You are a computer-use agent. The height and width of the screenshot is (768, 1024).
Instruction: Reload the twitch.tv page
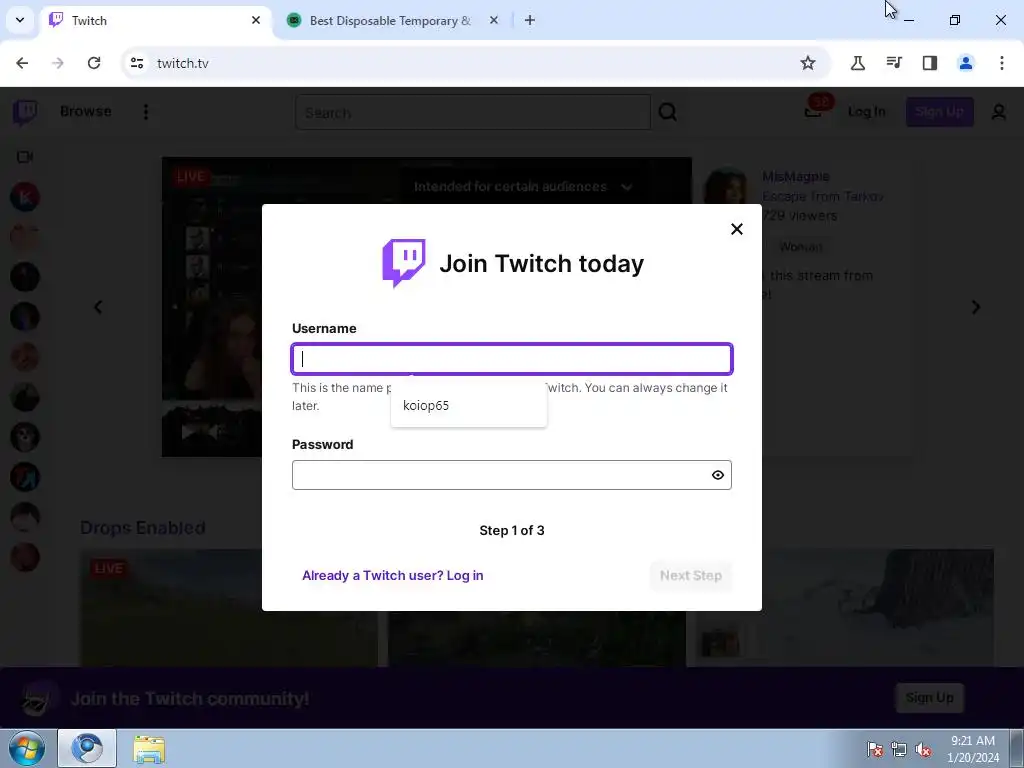pyautogui.click(x=94, y=63)
